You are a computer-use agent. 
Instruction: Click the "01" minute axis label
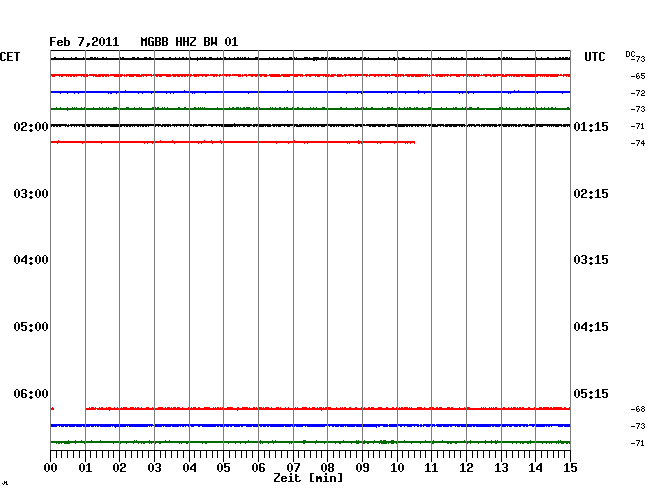tap(85, 468)
